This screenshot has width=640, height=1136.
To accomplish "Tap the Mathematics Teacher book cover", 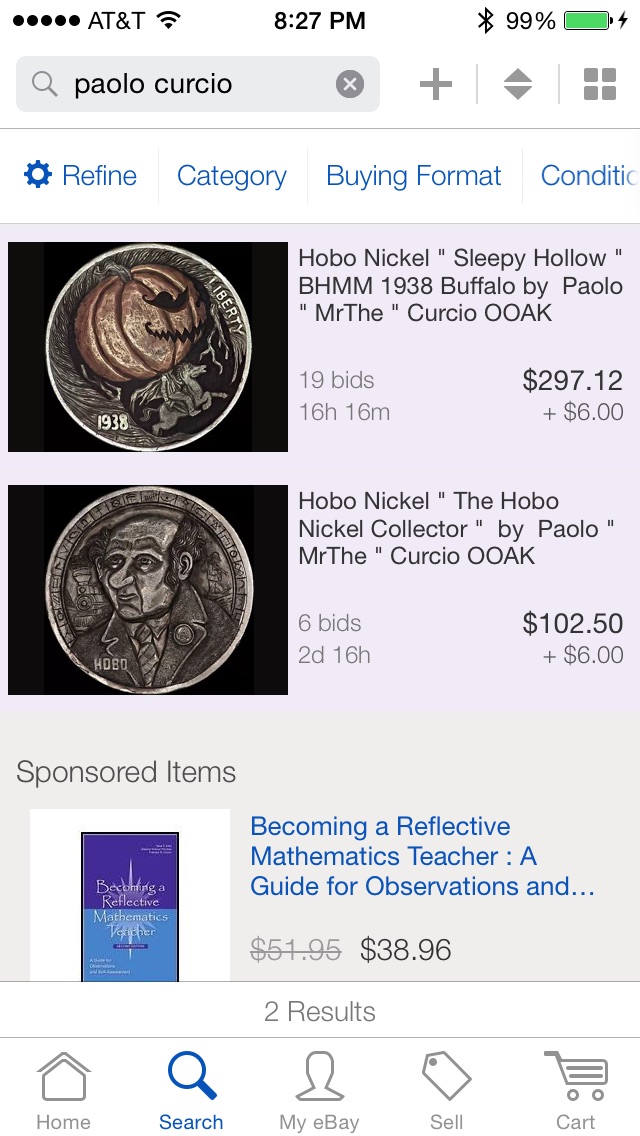I will click(130, 900).
